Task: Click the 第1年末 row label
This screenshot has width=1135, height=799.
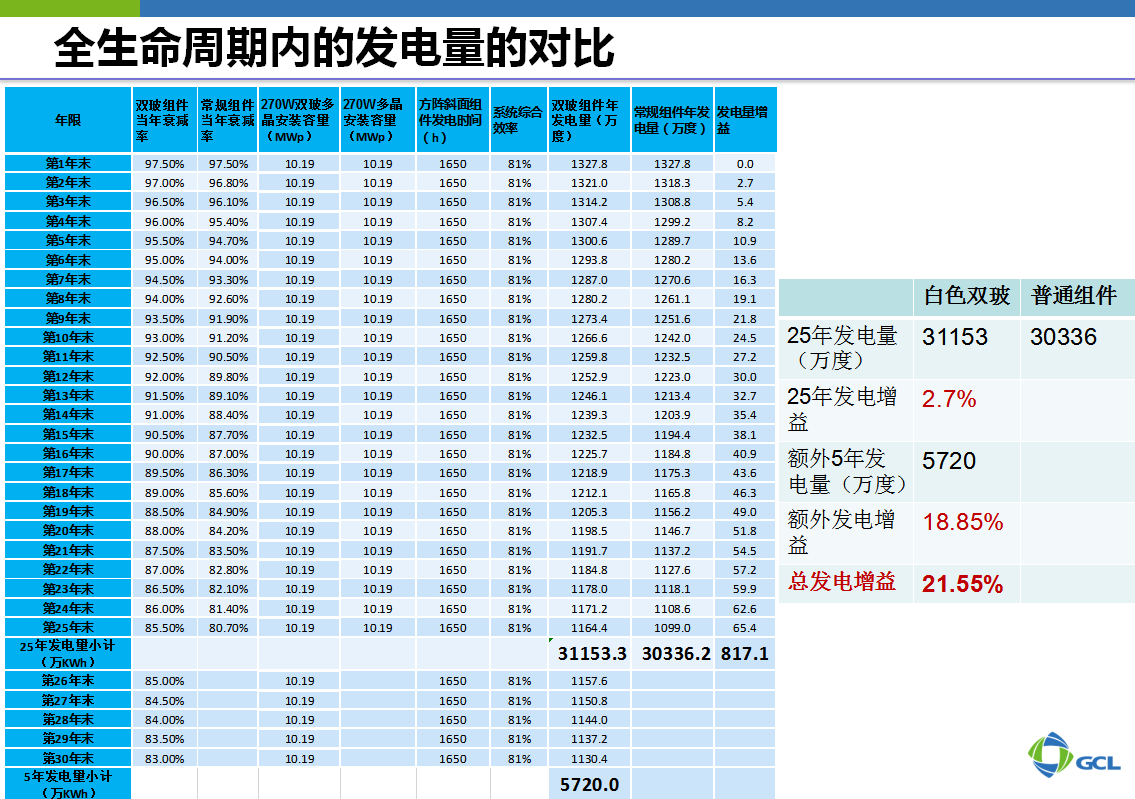Action: [x=68, y=163]
